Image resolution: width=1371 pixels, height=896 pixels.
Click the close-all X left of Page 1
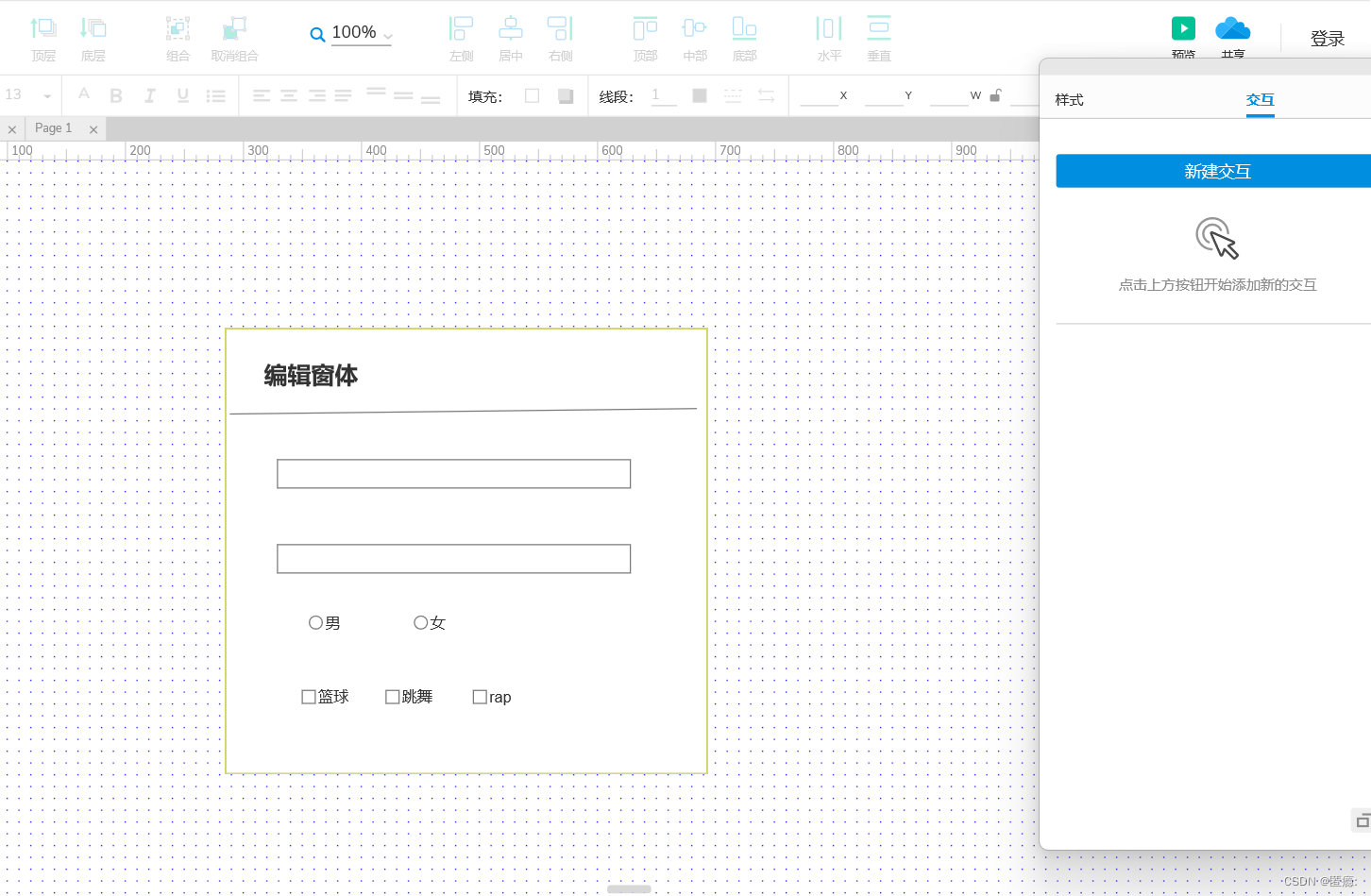[x=11, y=129]
